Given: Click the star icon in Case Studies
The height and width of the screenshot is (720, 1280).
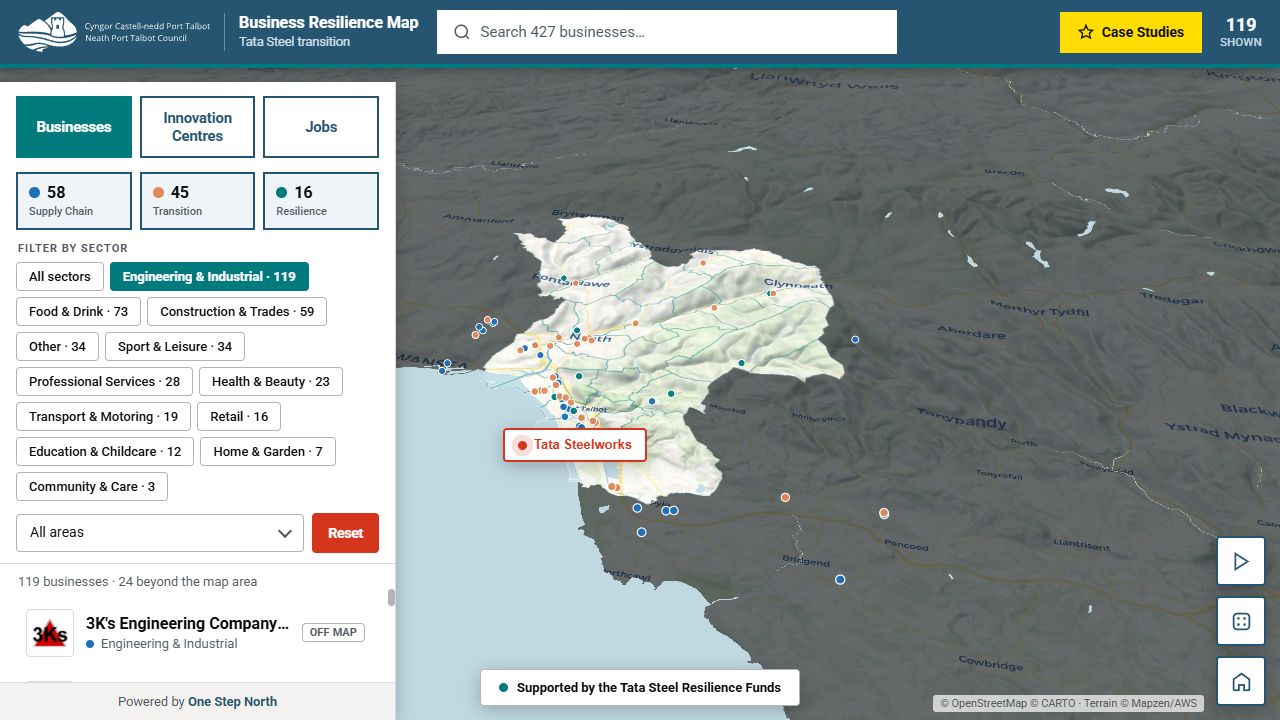Looking at the screenshot, I should pos(1086,32).
